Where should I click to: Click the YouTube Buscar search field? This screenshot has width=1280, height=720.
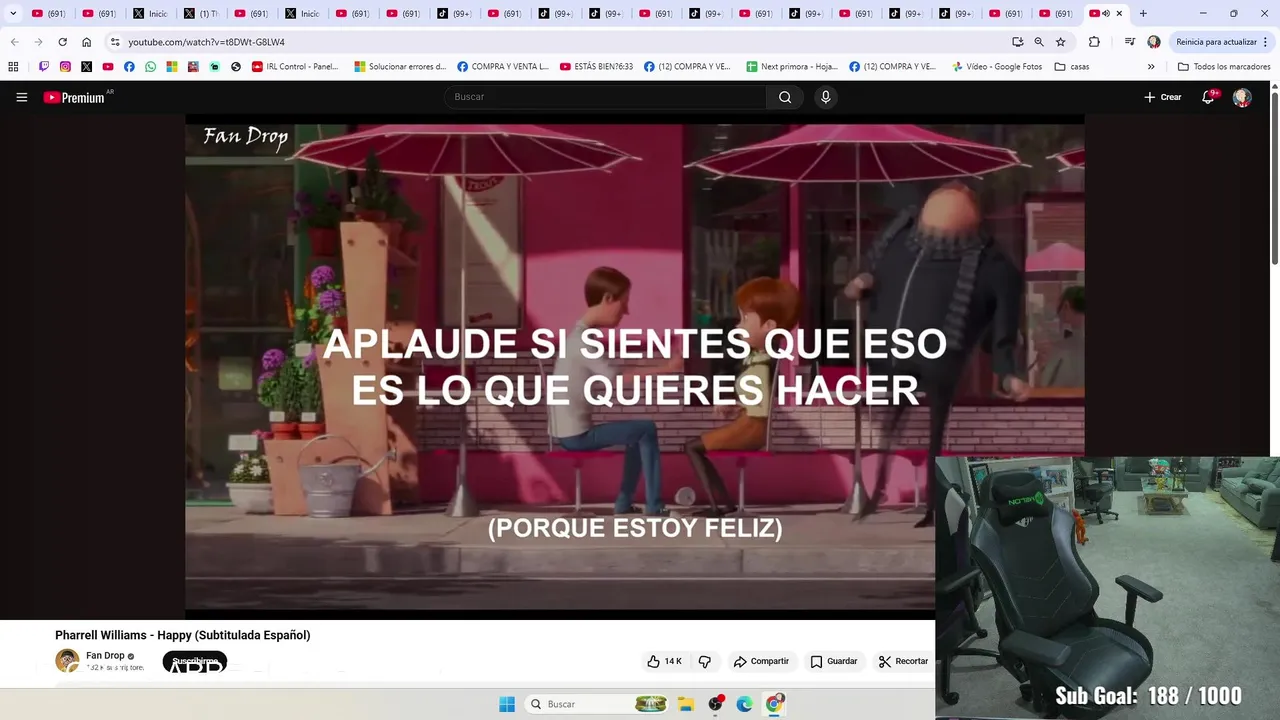pyautogui.click(x=605, y=97)
